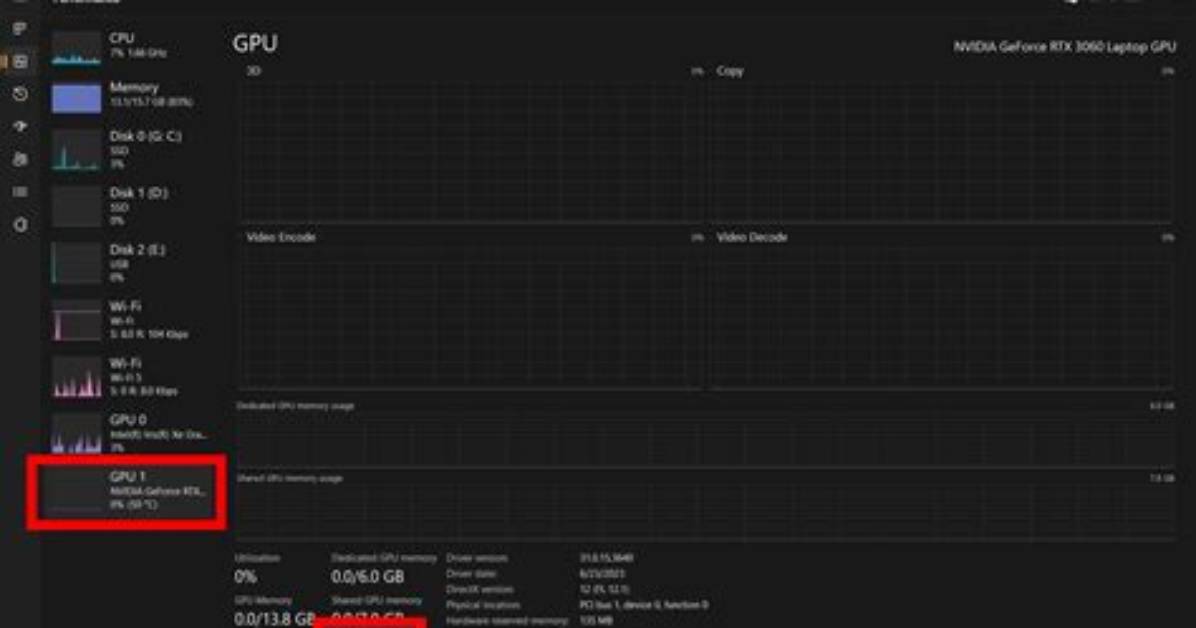Image resolution: width=1196 pixels, height=628 pixels.
Task: Open the Processes page icon
Action: pyautogui.click(x=20, y=29)
